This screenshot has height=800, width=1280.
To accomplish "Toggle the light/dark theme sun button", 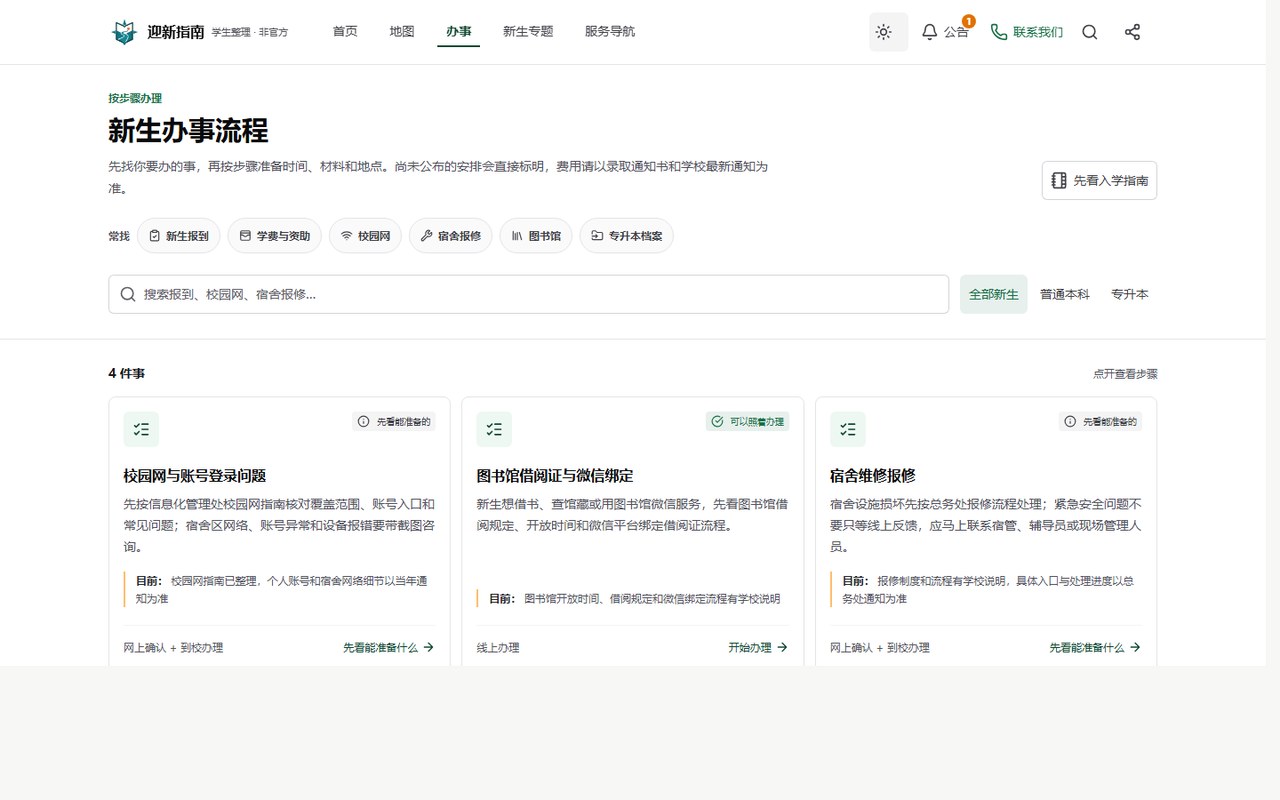I will [x=888, y=32].
